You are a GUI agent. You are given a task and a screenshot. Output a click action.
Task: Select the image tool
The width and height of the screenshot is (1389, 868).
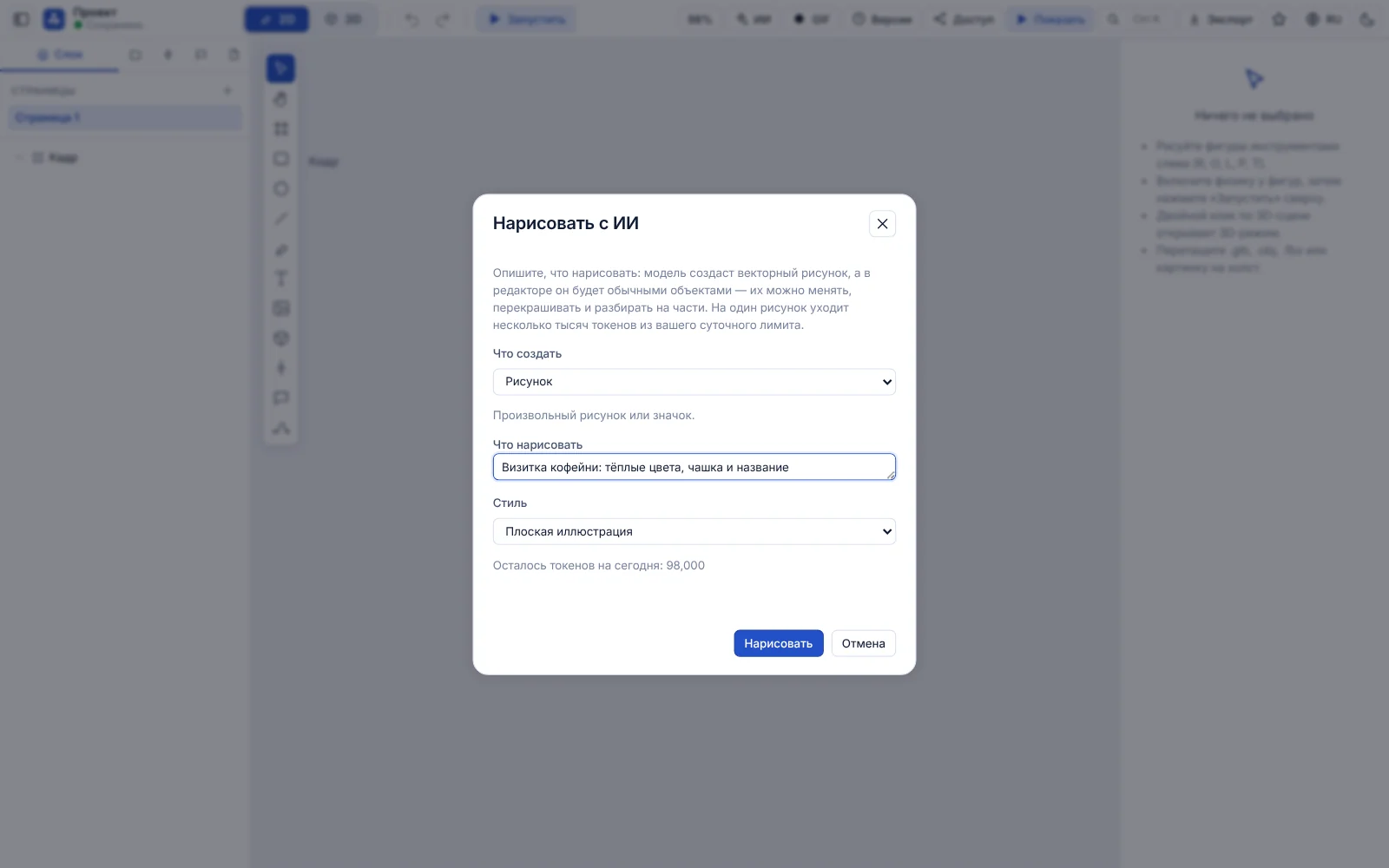coord(280,308)
